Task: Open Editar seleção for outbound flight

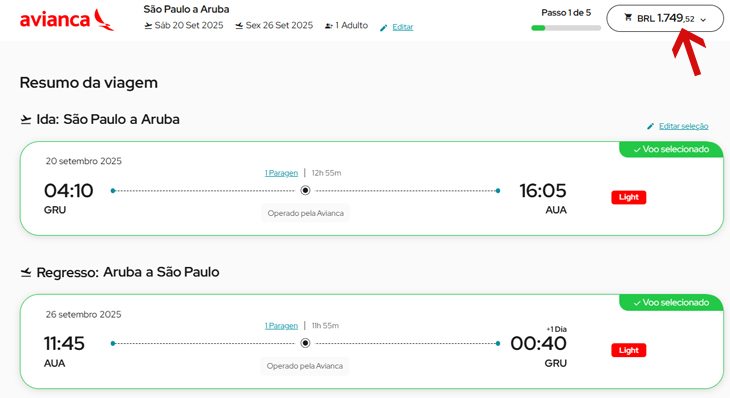Action: pyautogui.click(x=683, y=126)
